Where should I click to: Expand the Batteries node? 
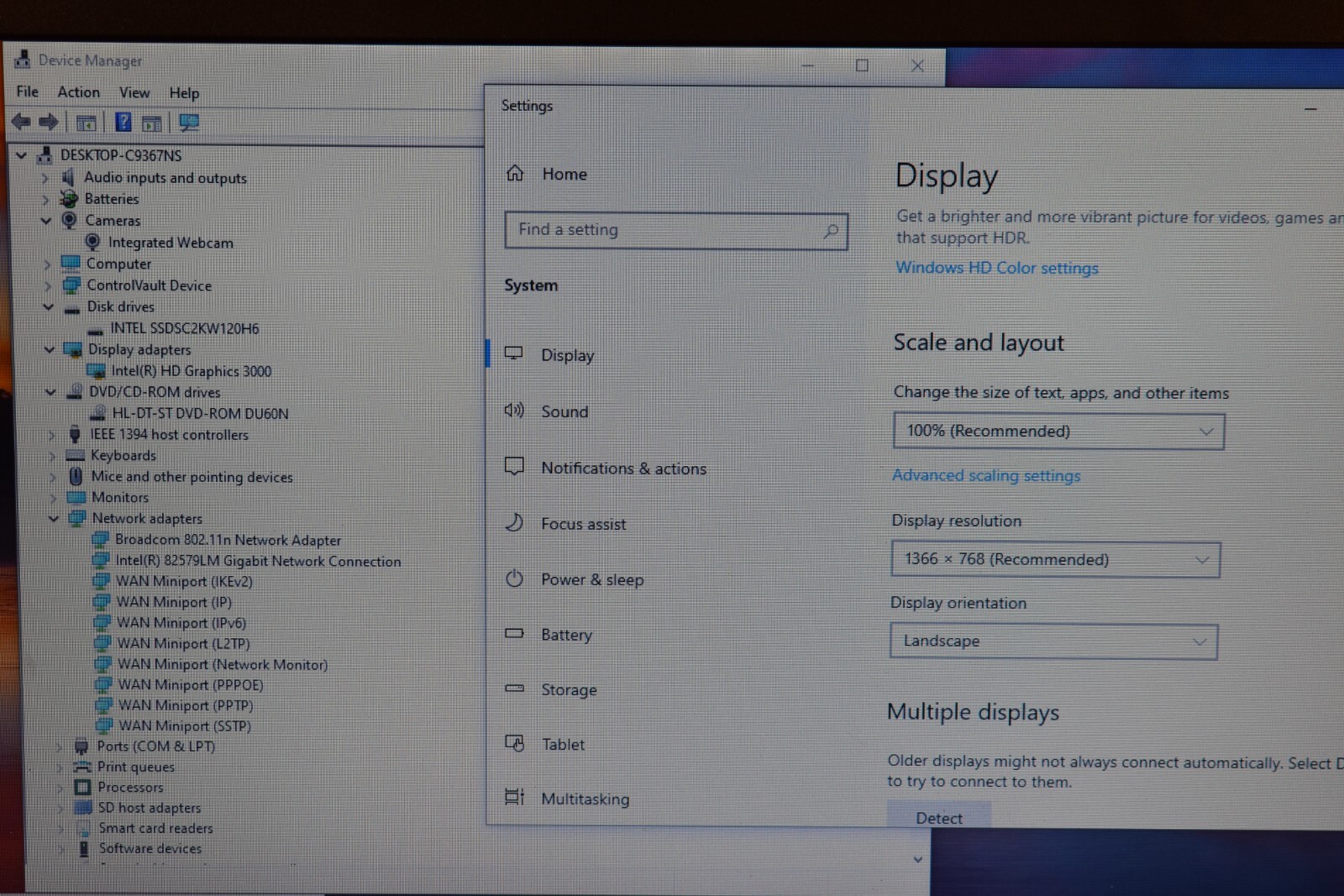pos(45,199)
